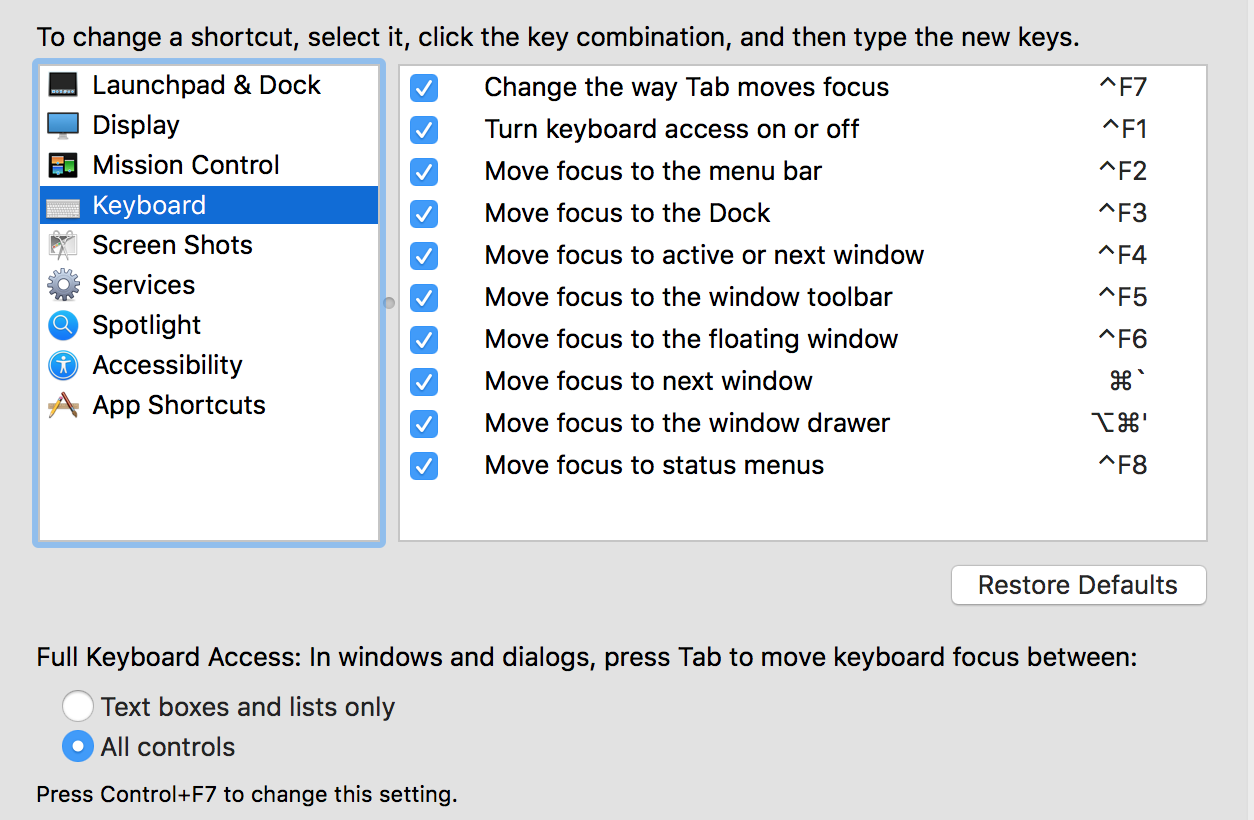The width and height of the screenshot is (1254, 820).
Task: Select the Launchpad & Dock icon
Action: click(63, 85)
